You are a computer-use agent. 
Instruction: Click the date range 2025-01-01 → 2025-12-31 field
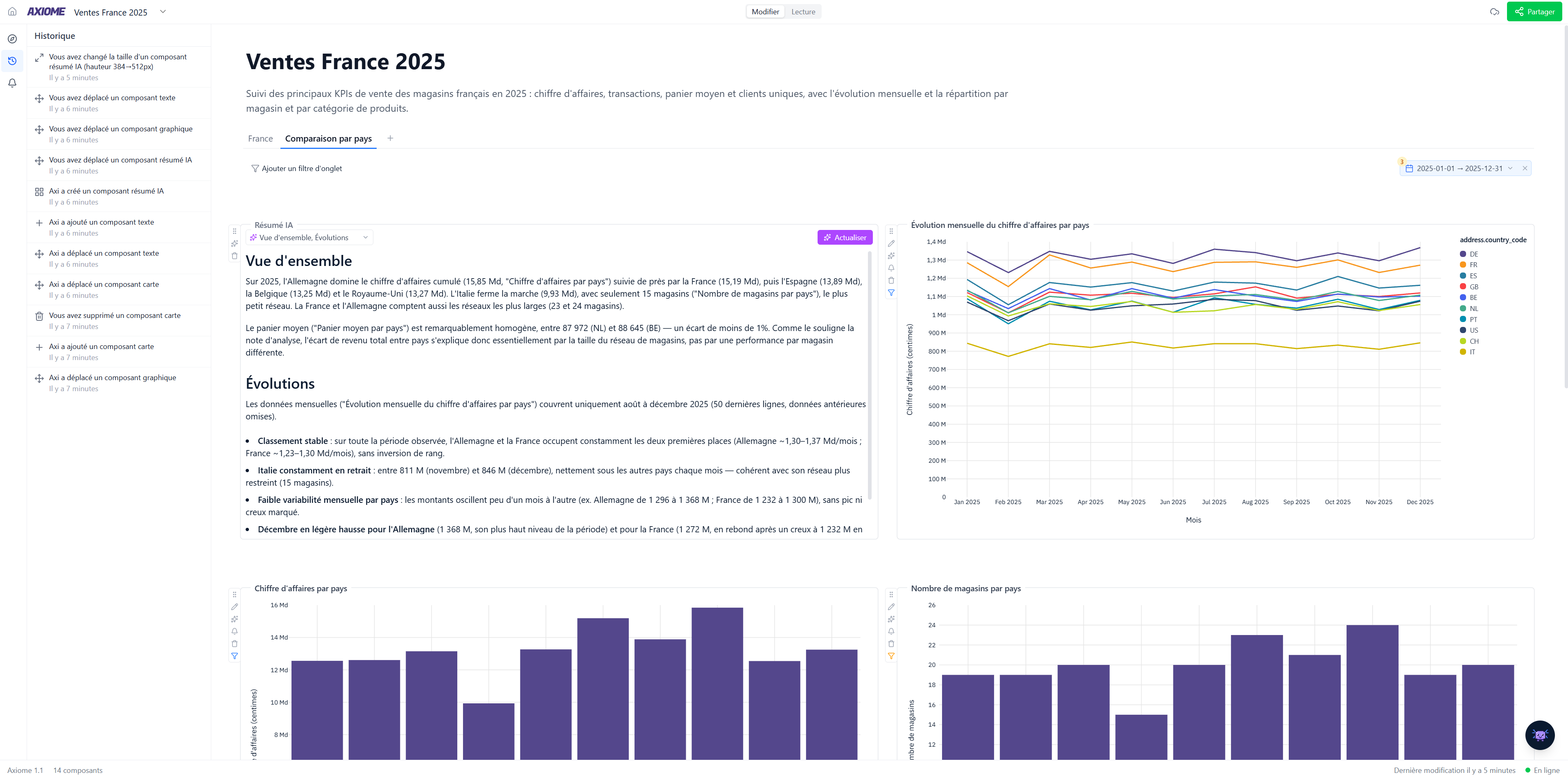click(x=1466, y=169)
